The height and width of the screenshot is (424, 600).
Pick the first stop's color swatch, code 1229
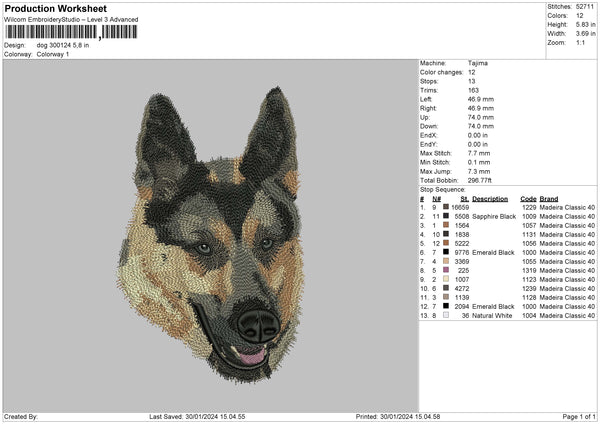point(446,207)
